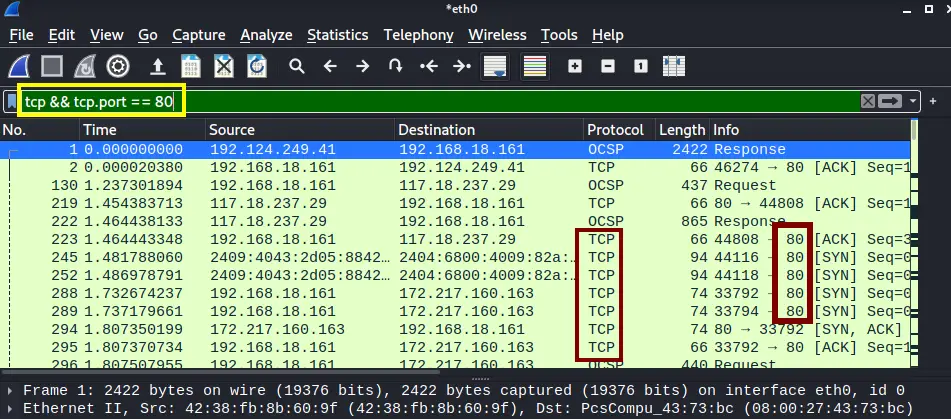Stop the running capture
Image resolution: width=951 pixels, height=419 pixels.
52,66
